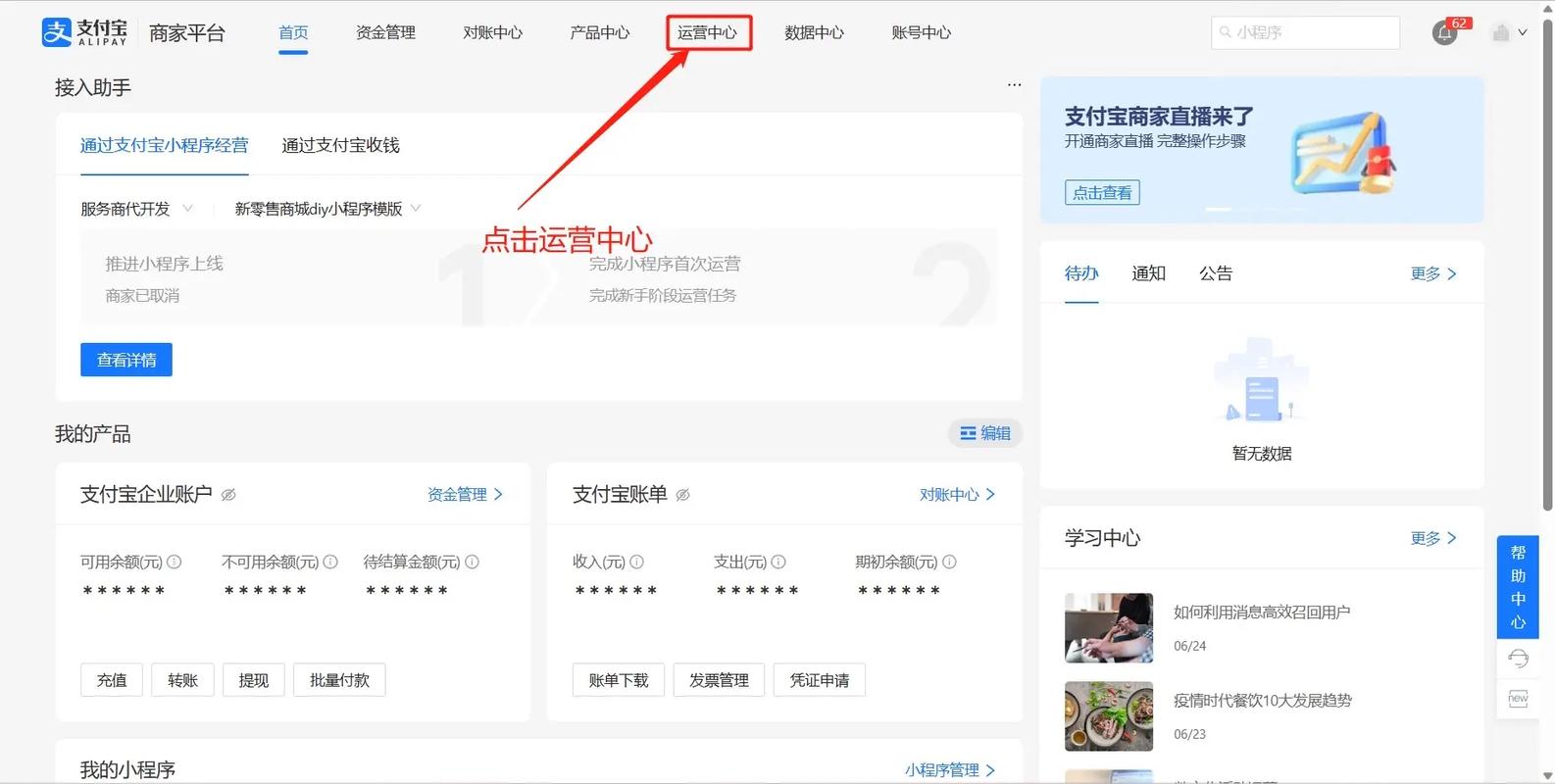Click the info icon next to 待结算金额(元)

pyautogui.click(x=472, y=562)
